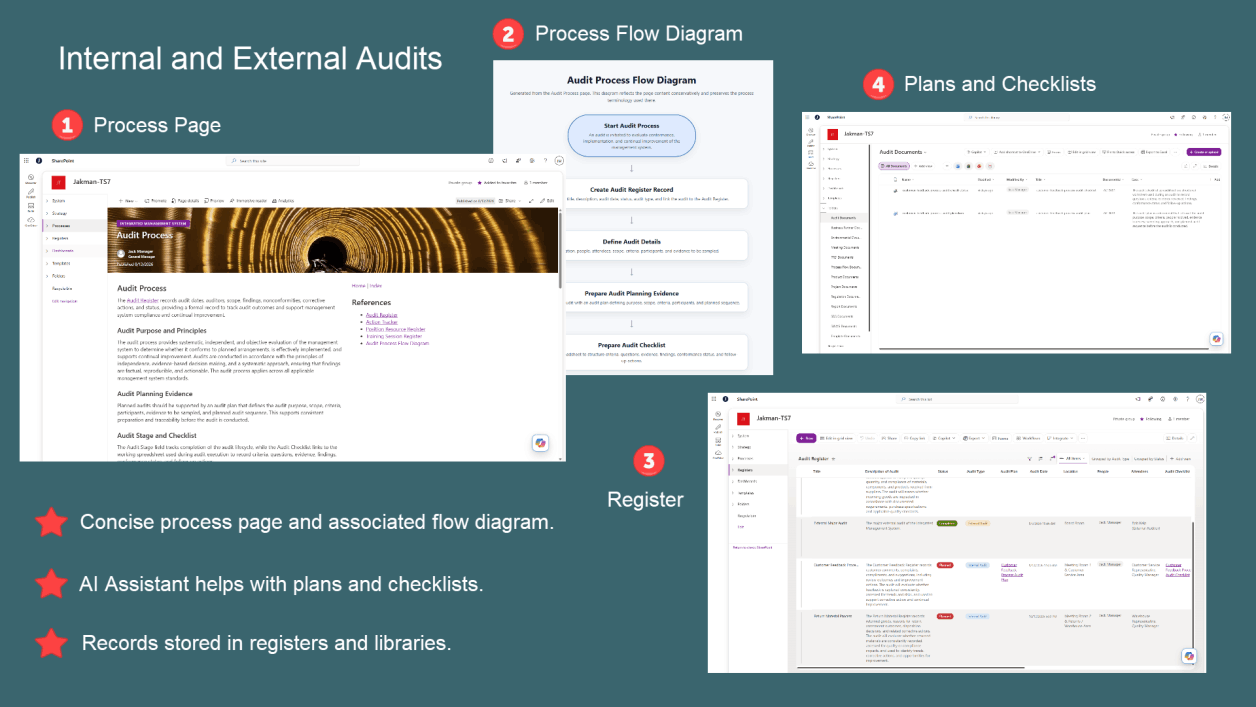This screenshot has width=1256, height=707.
Task: Click Edit pencil on Audit Process page
Action: (548, 200)
